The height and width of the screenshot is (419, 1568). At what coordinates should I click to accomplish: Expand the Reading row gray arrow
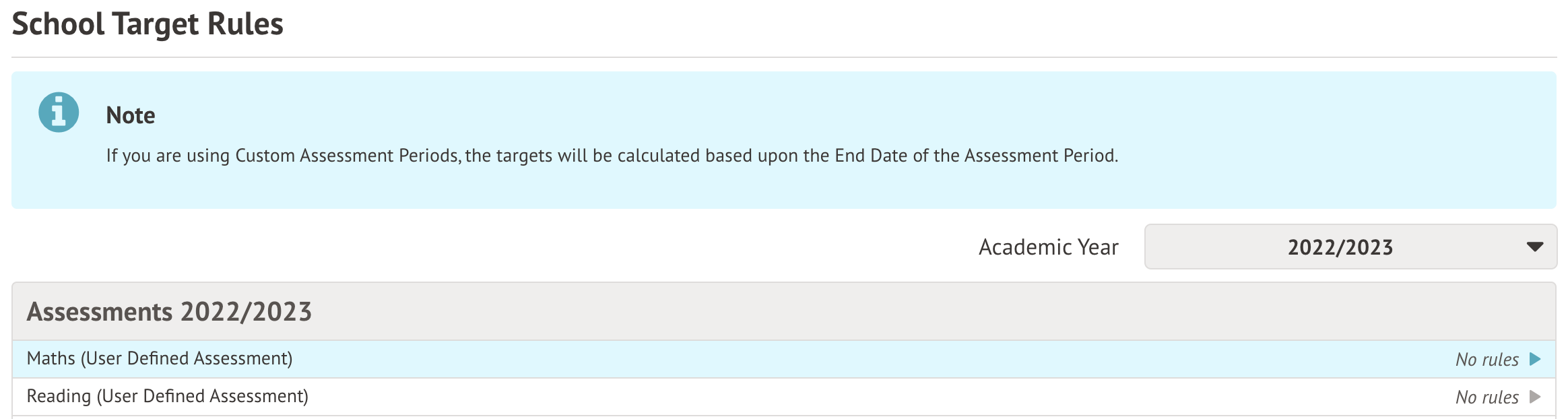pyautogui.click(x=1535, y=397)
